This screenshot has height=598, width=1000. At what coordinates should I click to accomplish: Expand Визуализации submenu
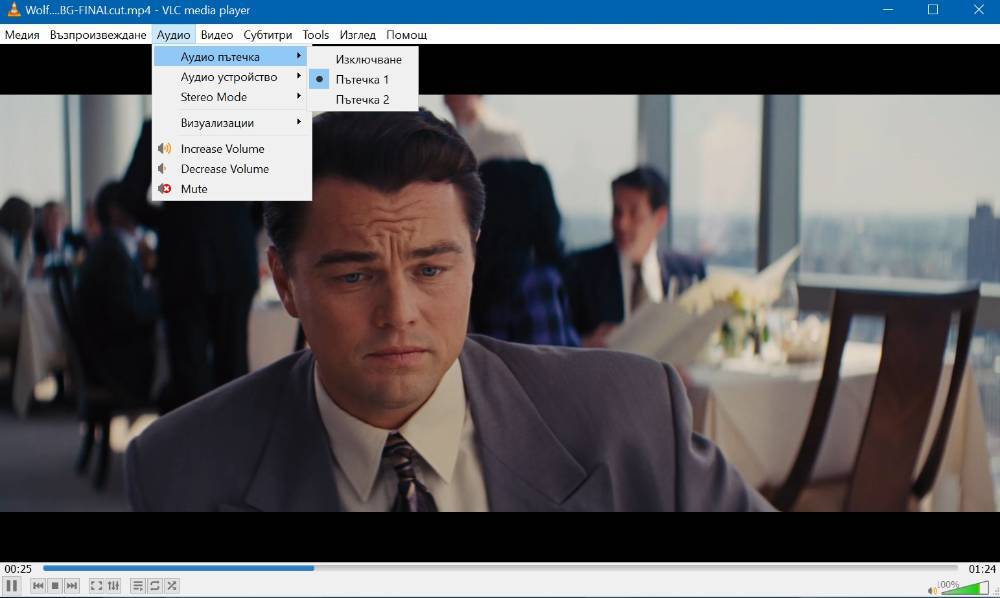pyautogui.click(x=232, y=122)
